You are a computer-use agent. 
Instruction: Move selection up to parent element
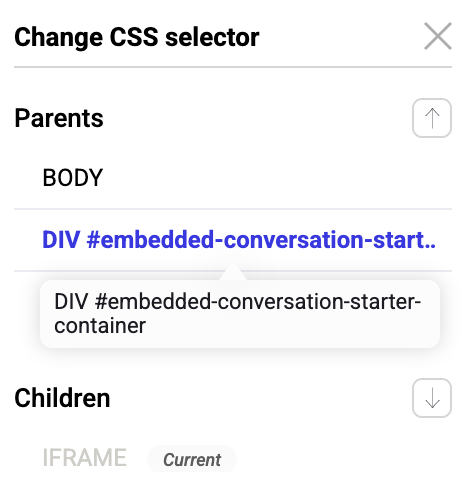(432, 118)
